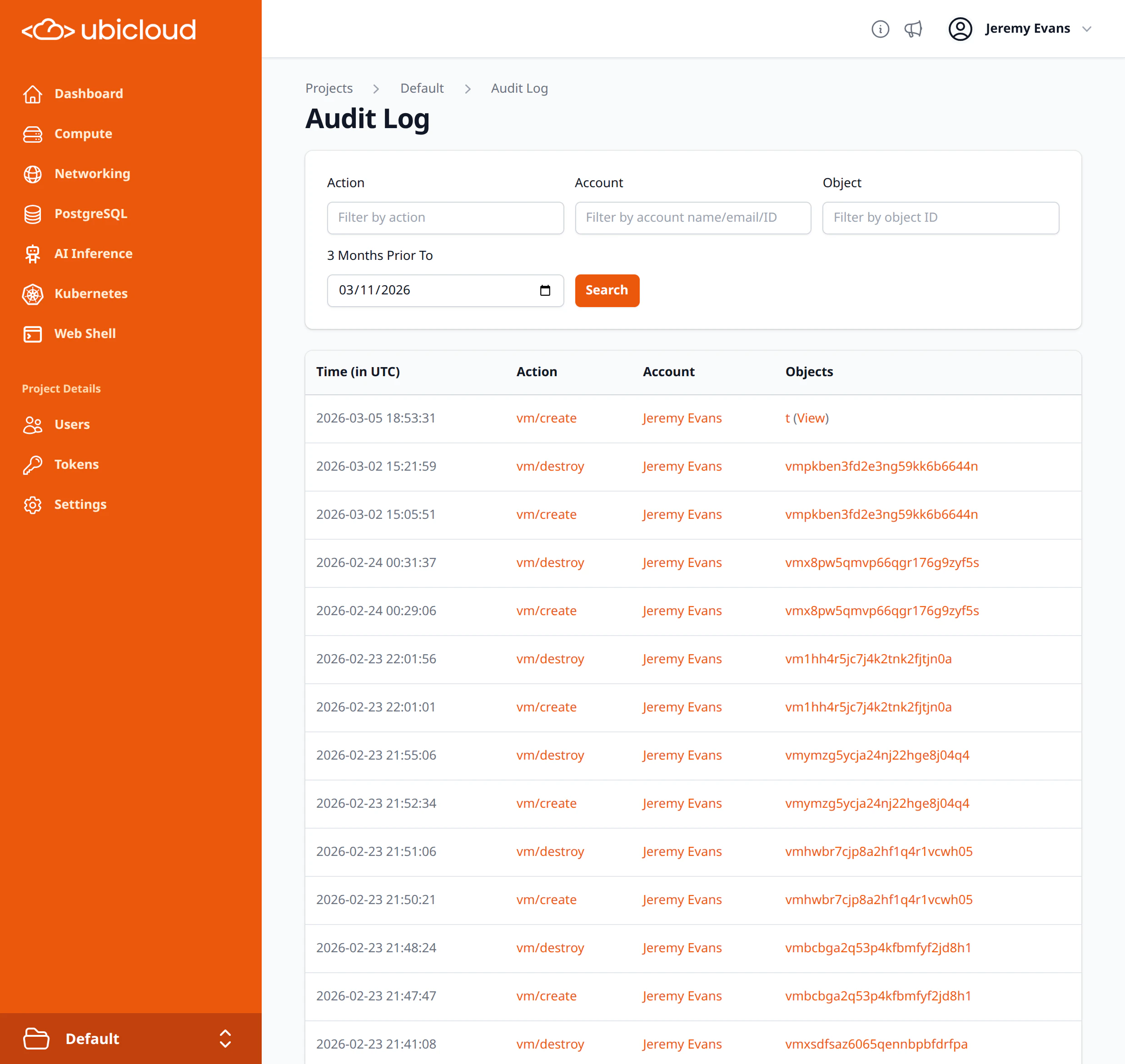Select the Kubernetes wheel icon

pyautogui.click(x=33, y=294)
